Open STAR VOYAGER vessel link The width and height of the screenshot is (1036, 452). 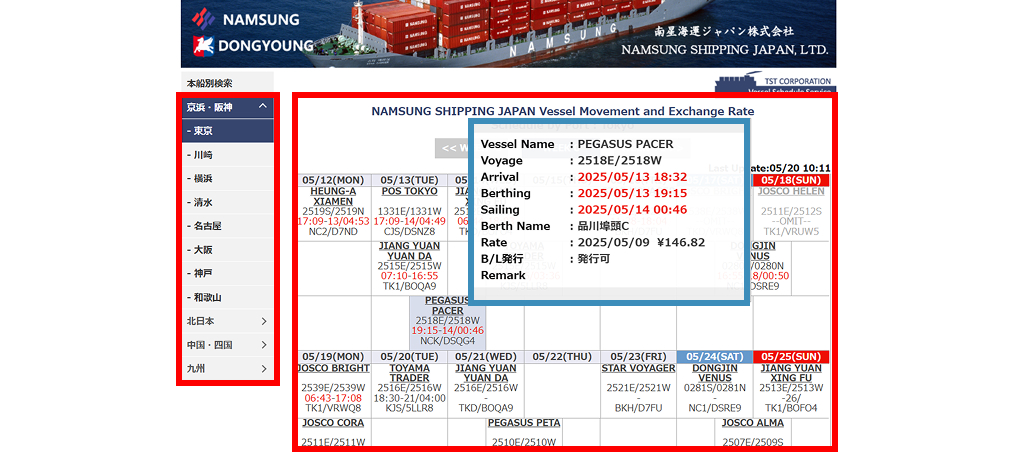638,368
